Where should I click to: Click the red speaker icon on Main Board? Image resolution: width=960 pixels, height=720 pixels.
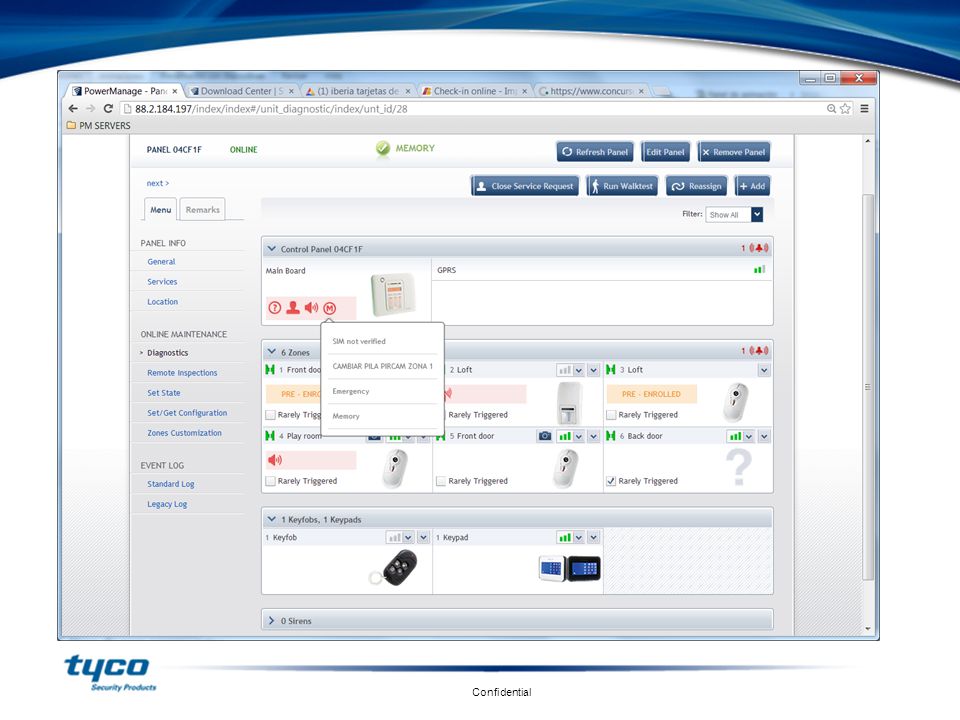pos(311,308)
